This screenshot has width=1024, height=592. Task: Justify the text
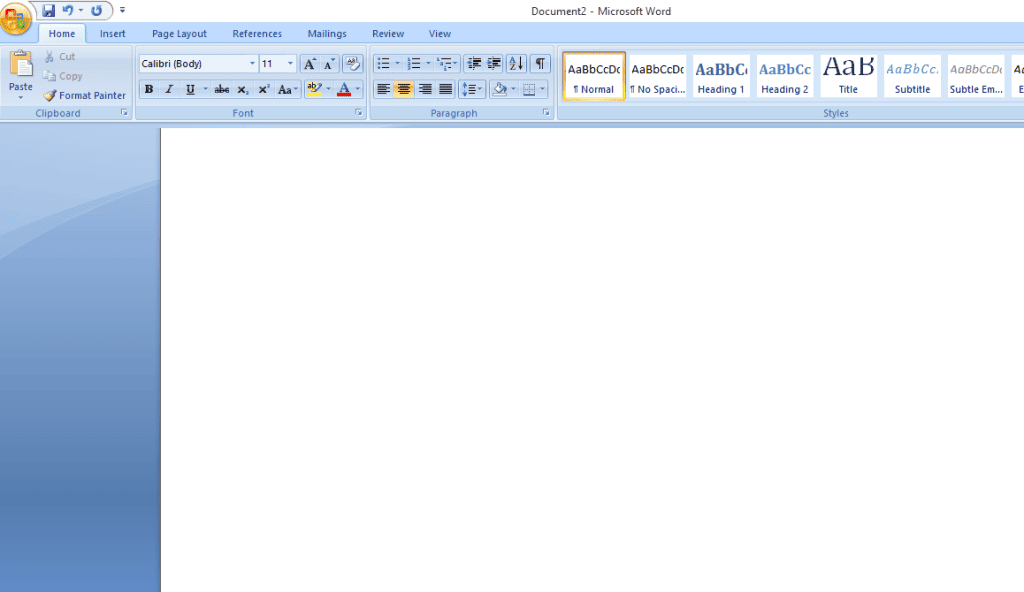[x=445, y=90]
